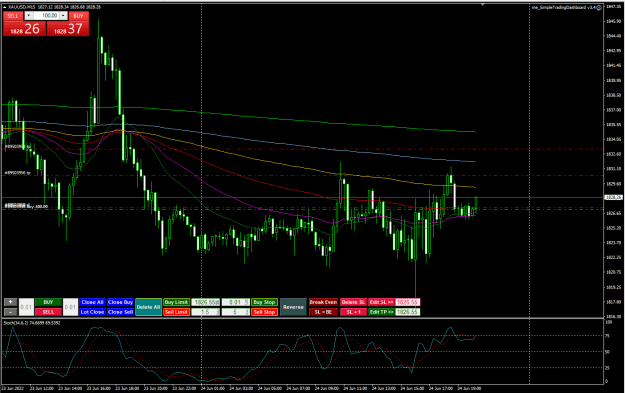Click the Lot Close button
Viewport: 625px width, 393px height.
pos(92,312)
